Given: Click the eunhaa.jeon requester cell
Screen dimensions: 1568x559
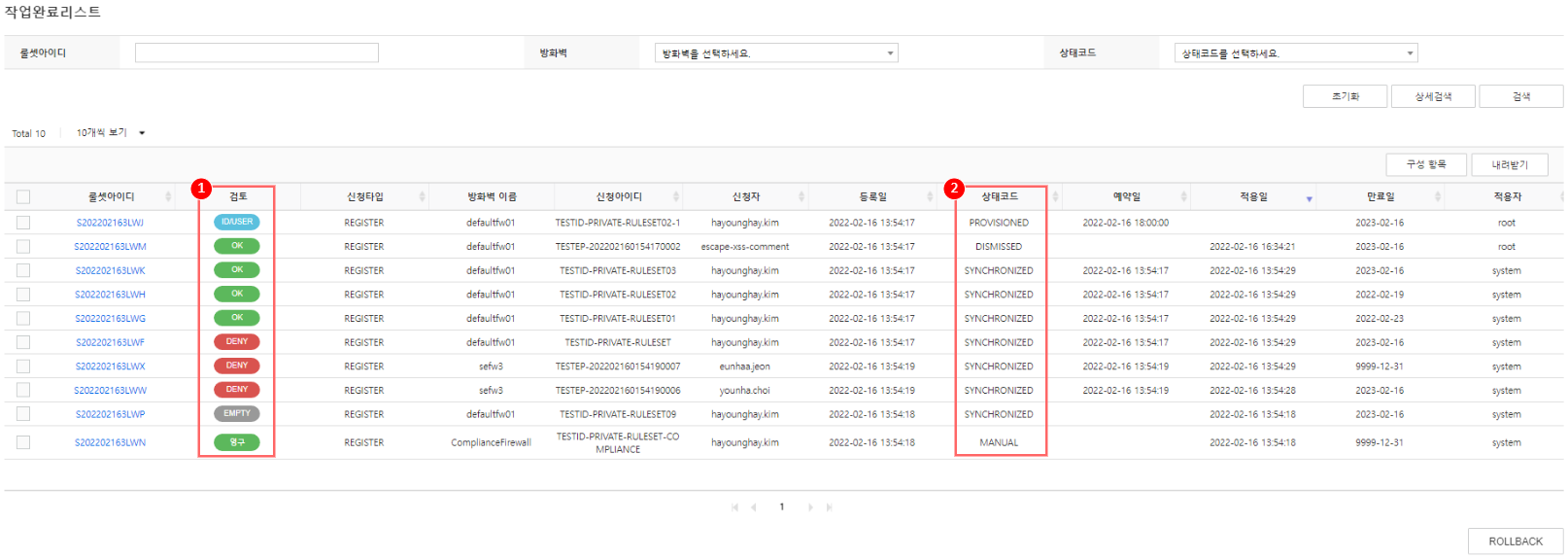Looking at the screenshot, I should pyautogui.click(x=745, y=367).
